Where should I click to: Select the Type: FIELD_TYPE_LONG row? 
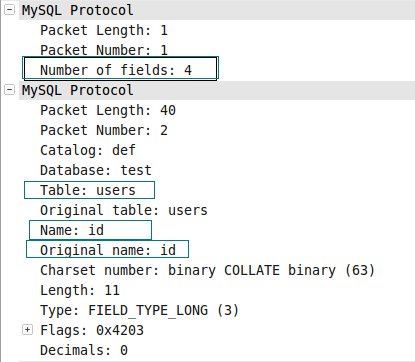click(x=140, y=310)
